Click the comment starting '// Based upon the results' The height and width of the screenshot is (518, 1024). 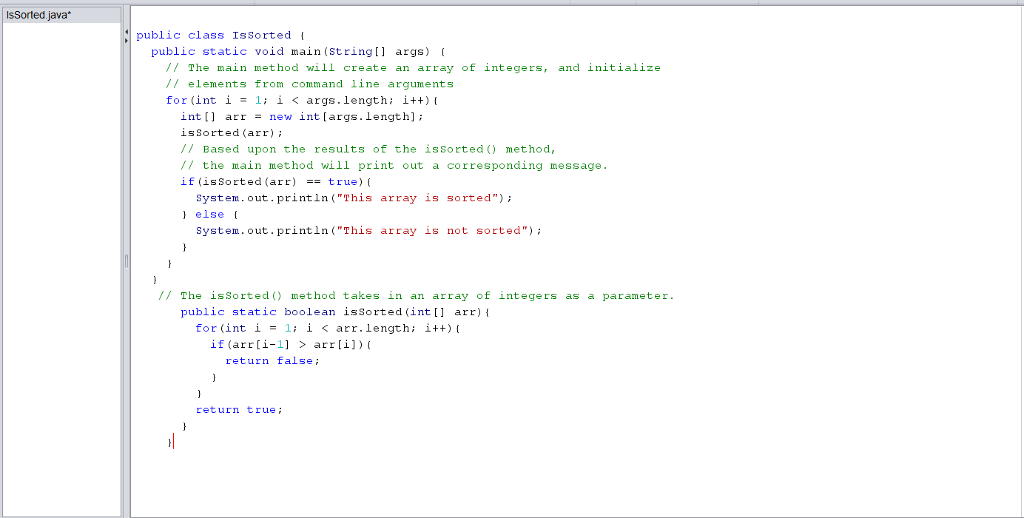tap(368, 150)
